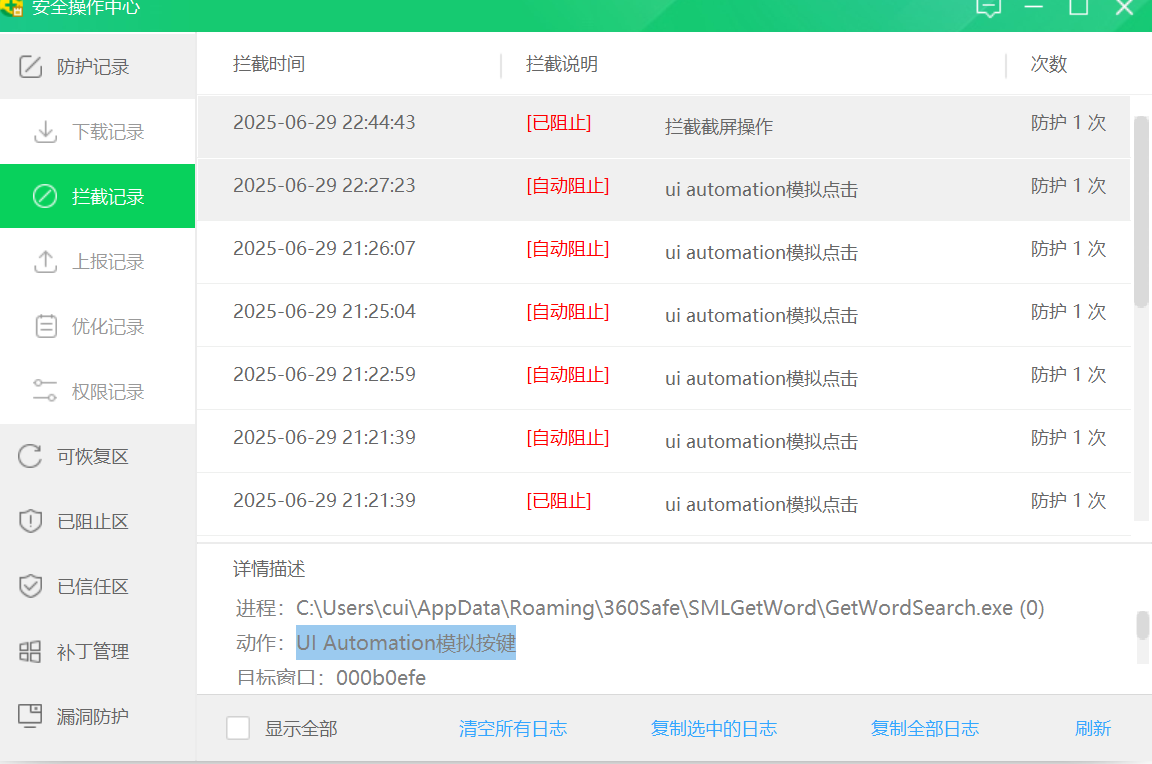Click 刷新 to reload logs
This screenshot has height=764, width=1152.
pos(1093,729)
